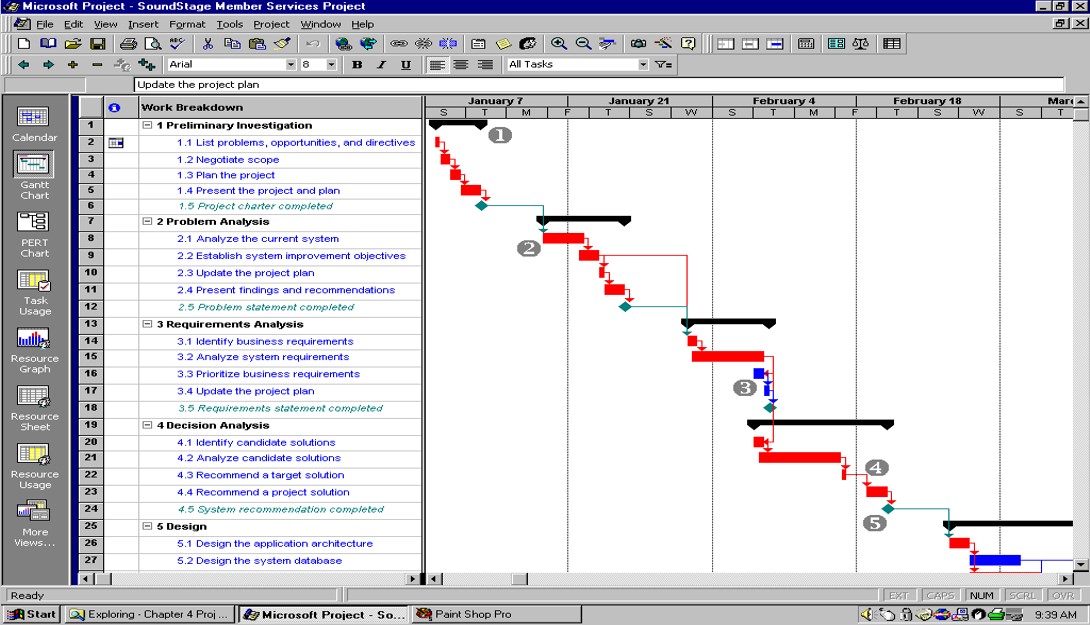Open the Arial font name dropdown
The image size is (1090, 625).
291,65
